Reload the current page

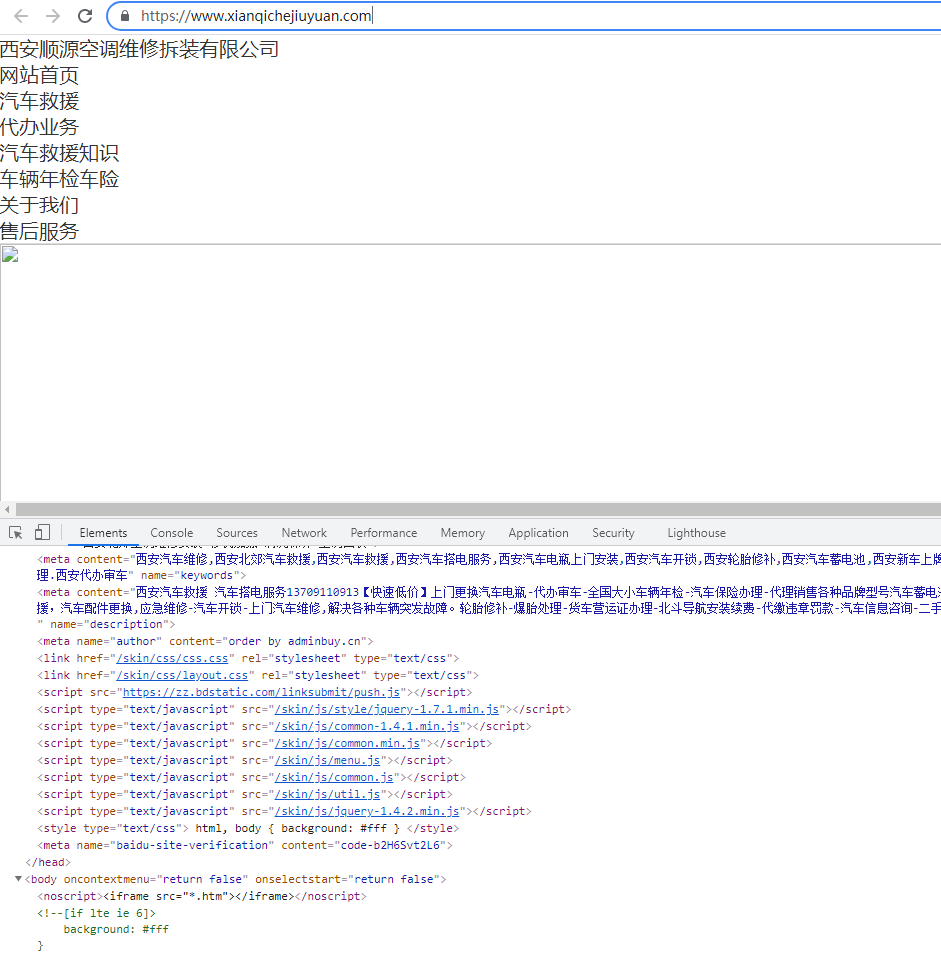(x=85, y=16)
